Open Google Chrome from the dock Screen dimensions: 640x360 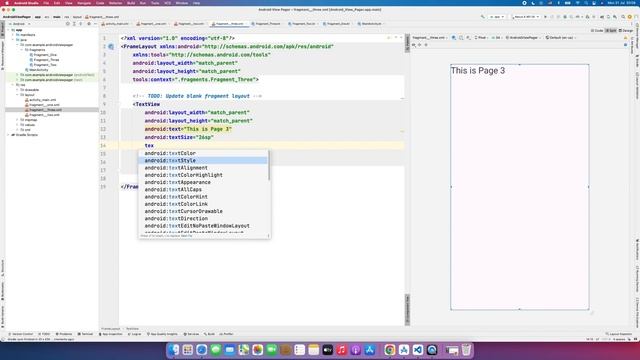(390, 350)
